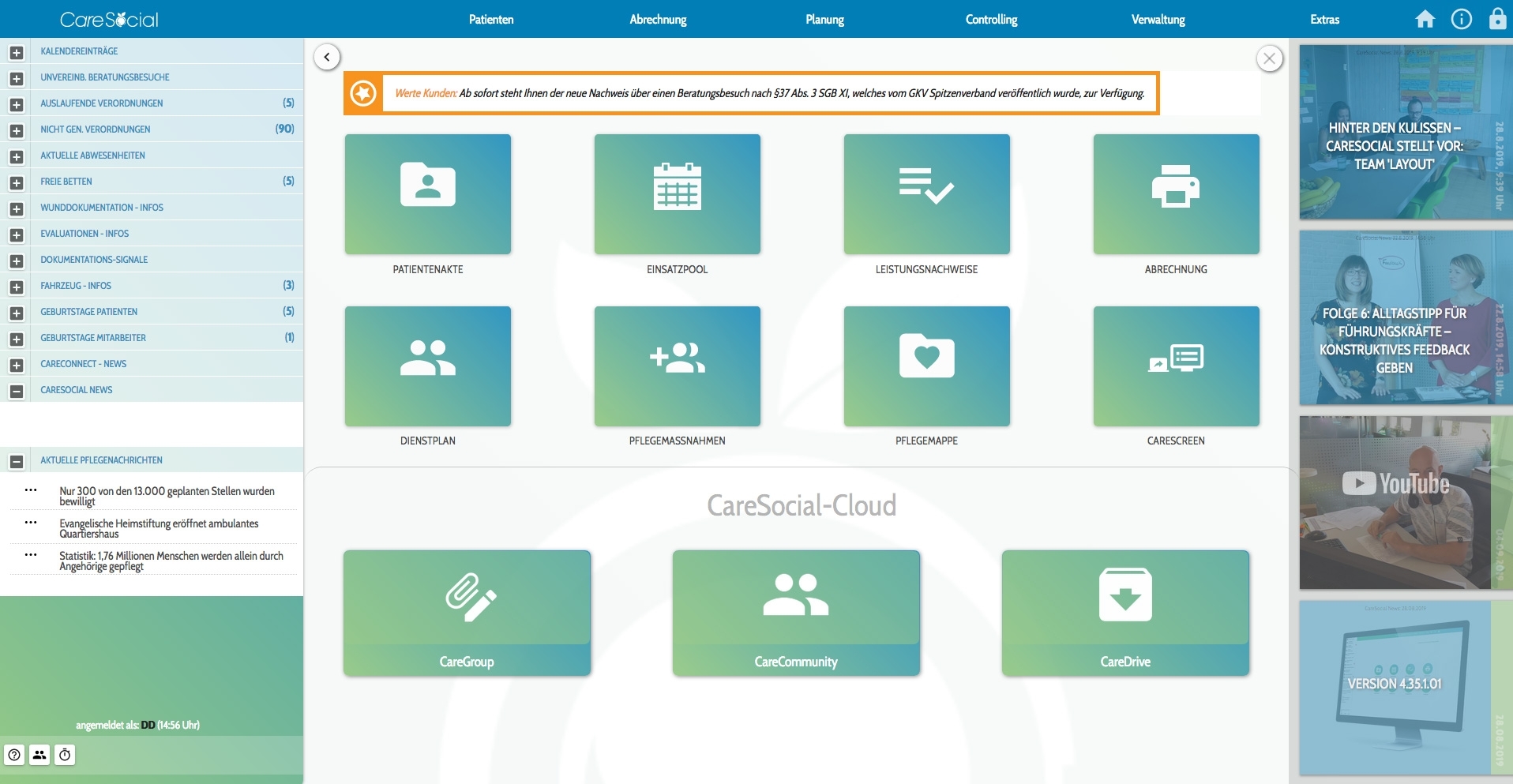Launch CareCommunity cloud app
1513x784 pixels.
[x=796, y=613]
